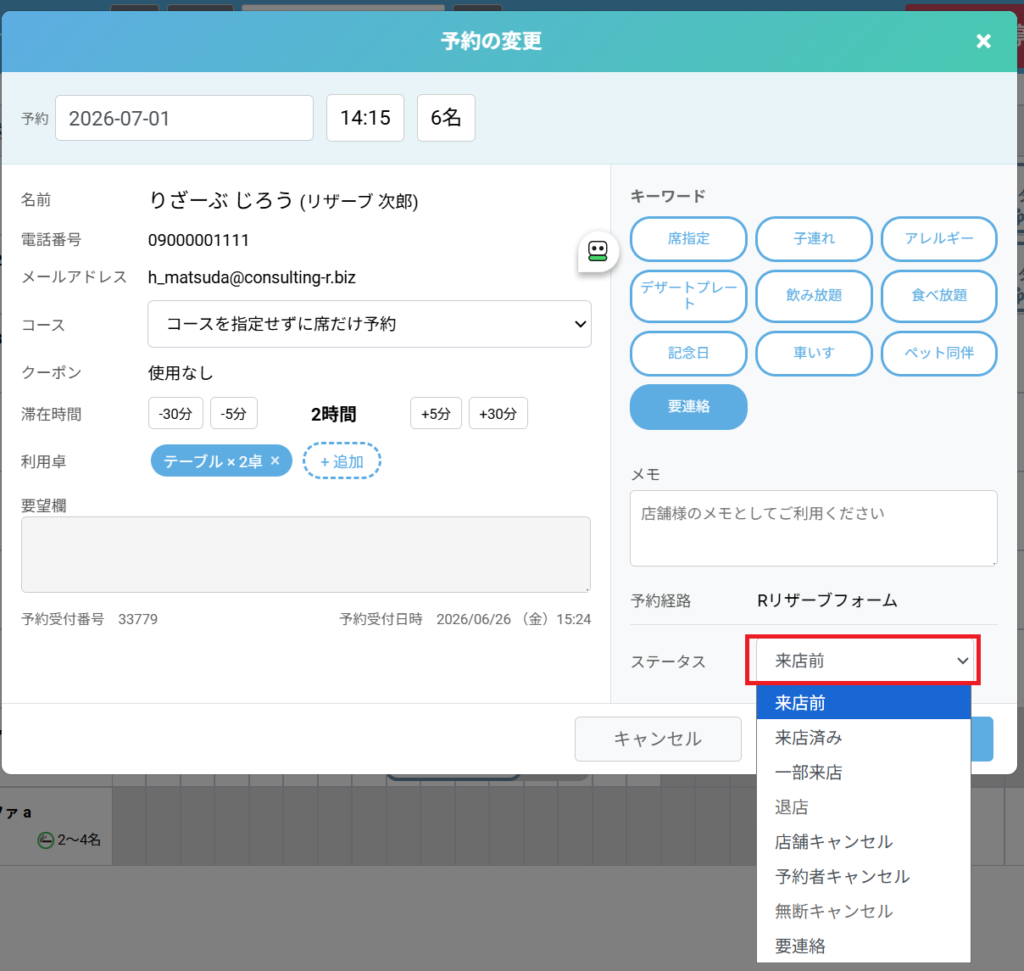
Task: Click the +5分 stay time button
Action: tap(436, 413)
